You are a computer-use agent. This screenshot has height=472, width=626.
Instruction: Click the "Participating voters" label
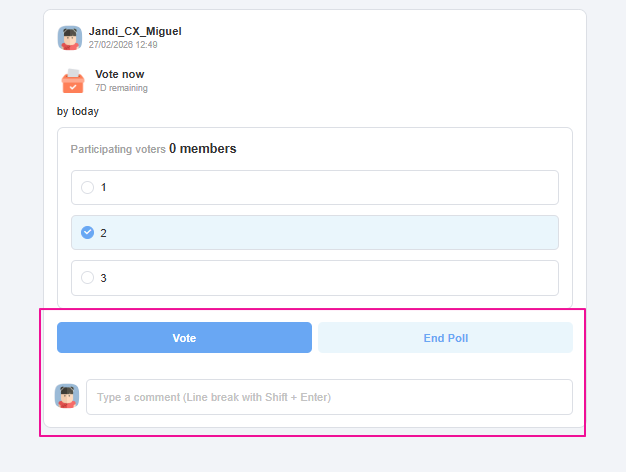point(118,149)
